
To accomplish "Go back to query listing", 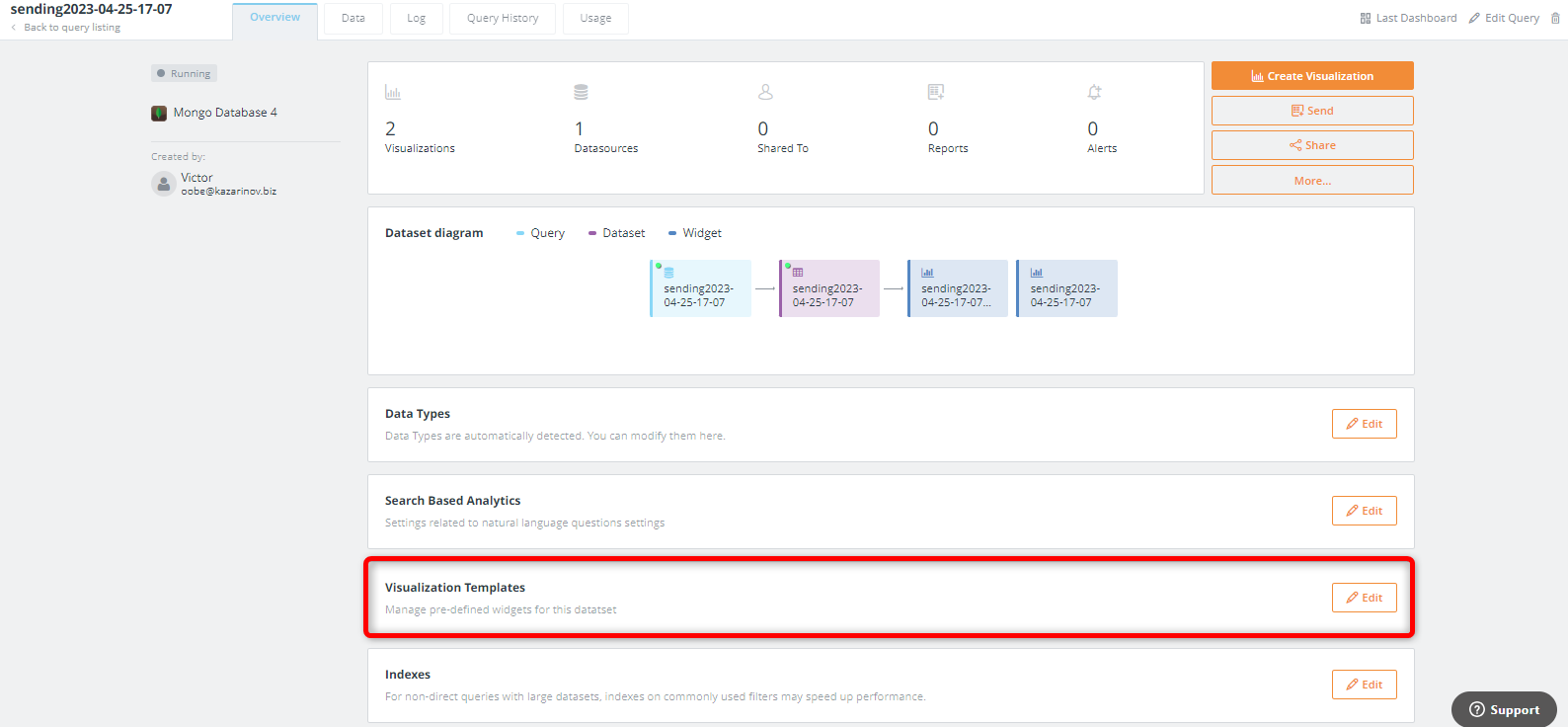I will 71,28.
